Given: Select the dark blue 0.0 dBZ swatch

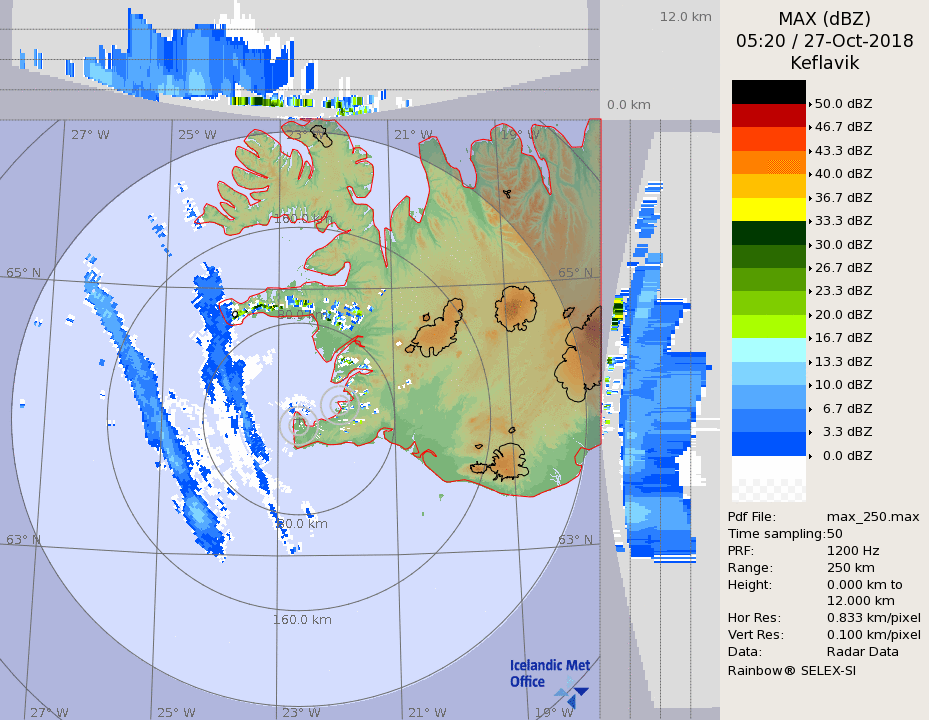Looking at the screenshot, I should click(768, 444).
